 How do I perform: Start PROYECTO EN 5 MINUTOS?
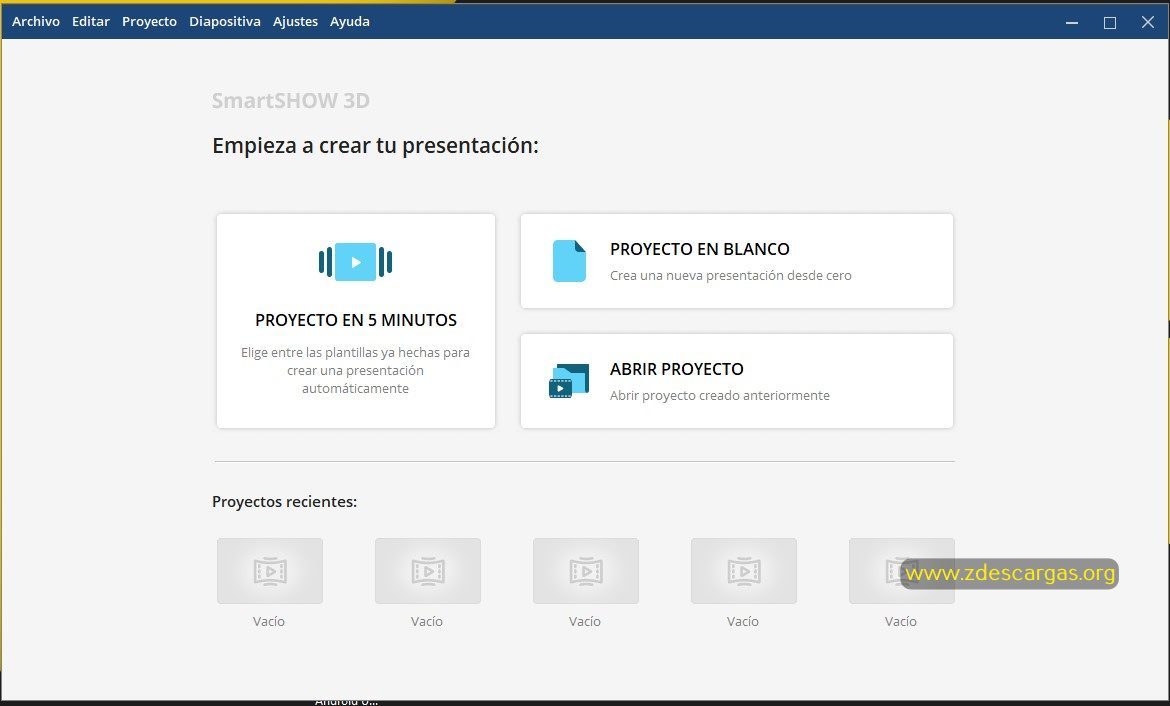pyautogui.click(x=356, y=320)
